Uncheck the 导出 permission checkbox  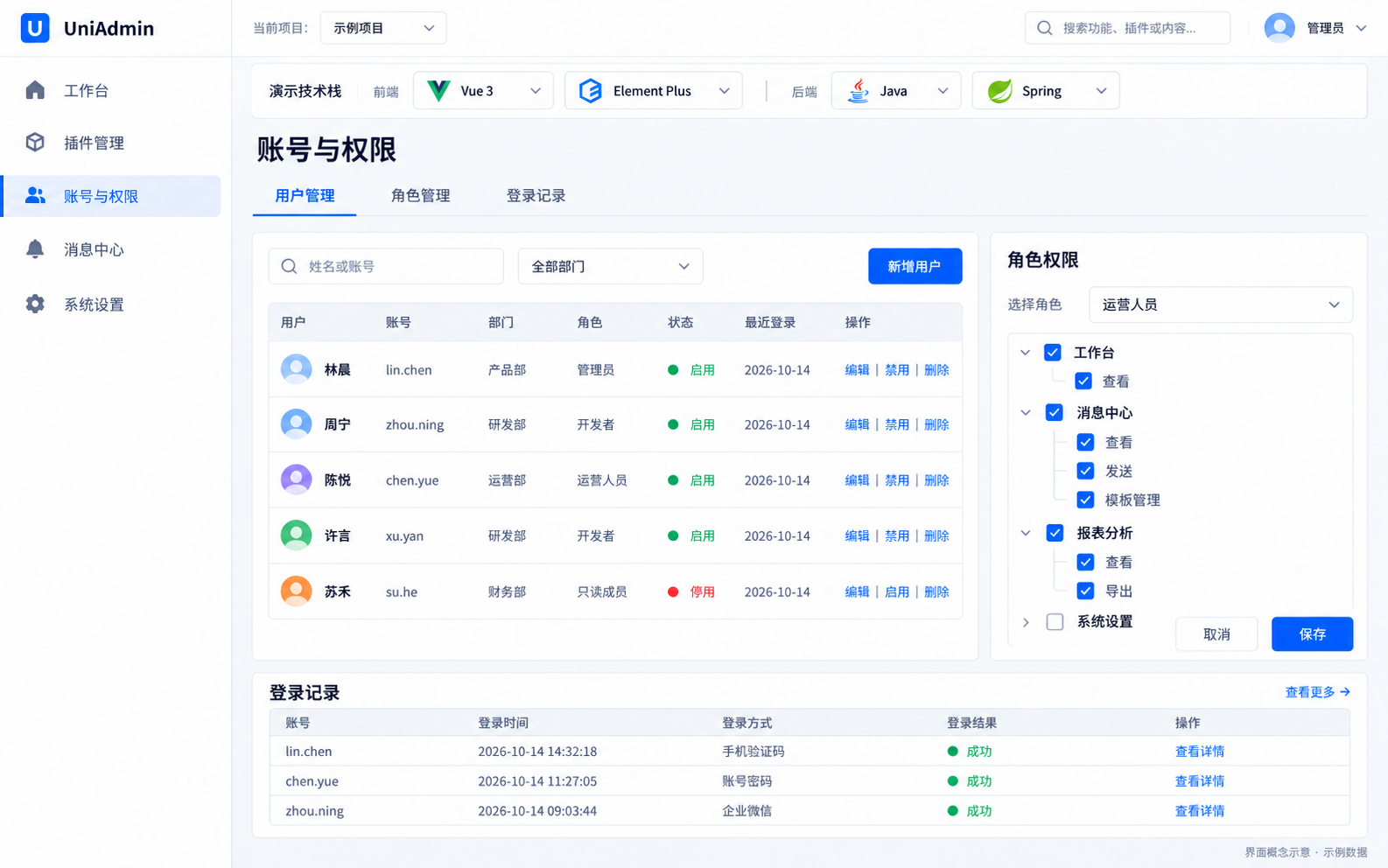coord(1085,591)
